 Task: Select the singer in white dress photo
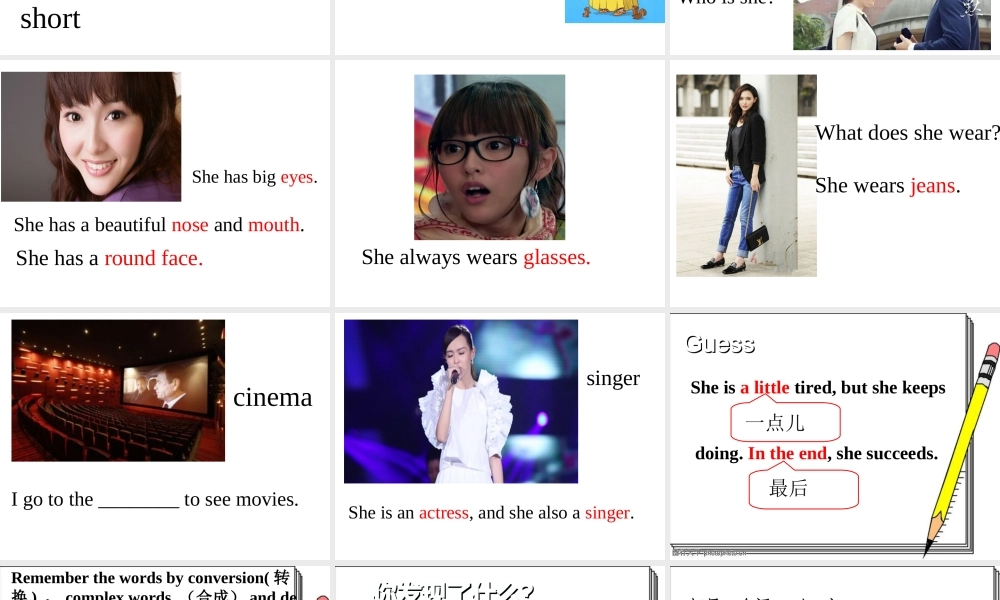click(x=460, y=401)
